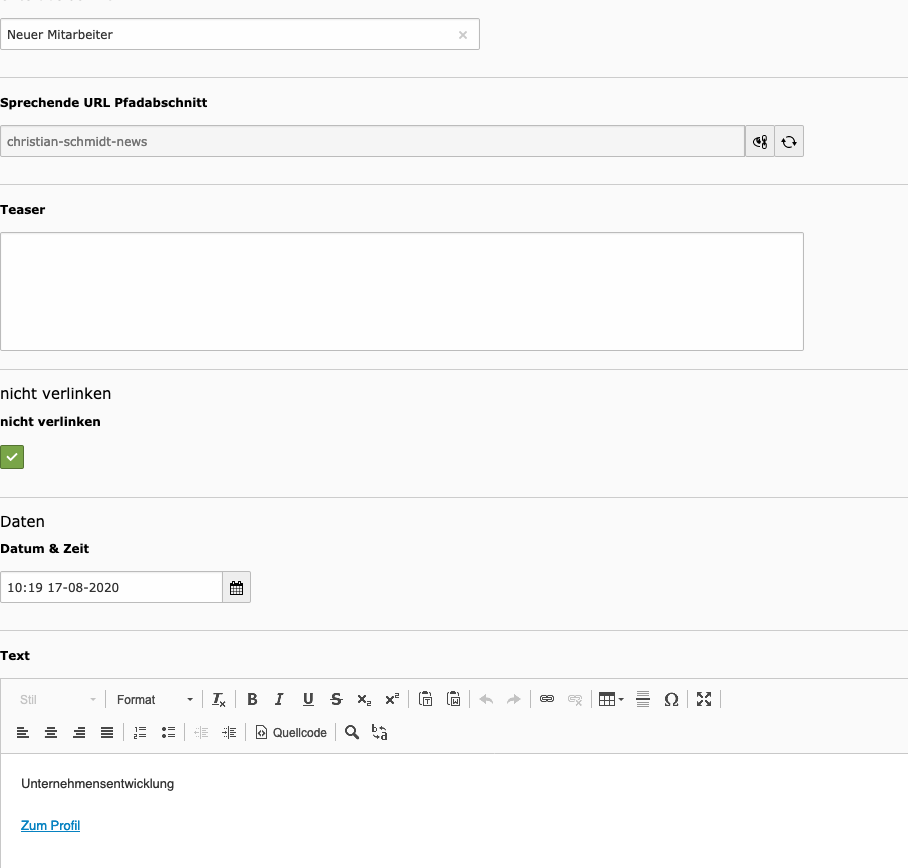This screenshot has height=868, width=908.
Task: Switch to Quellcode source view
Action: [x=292, y=733]
